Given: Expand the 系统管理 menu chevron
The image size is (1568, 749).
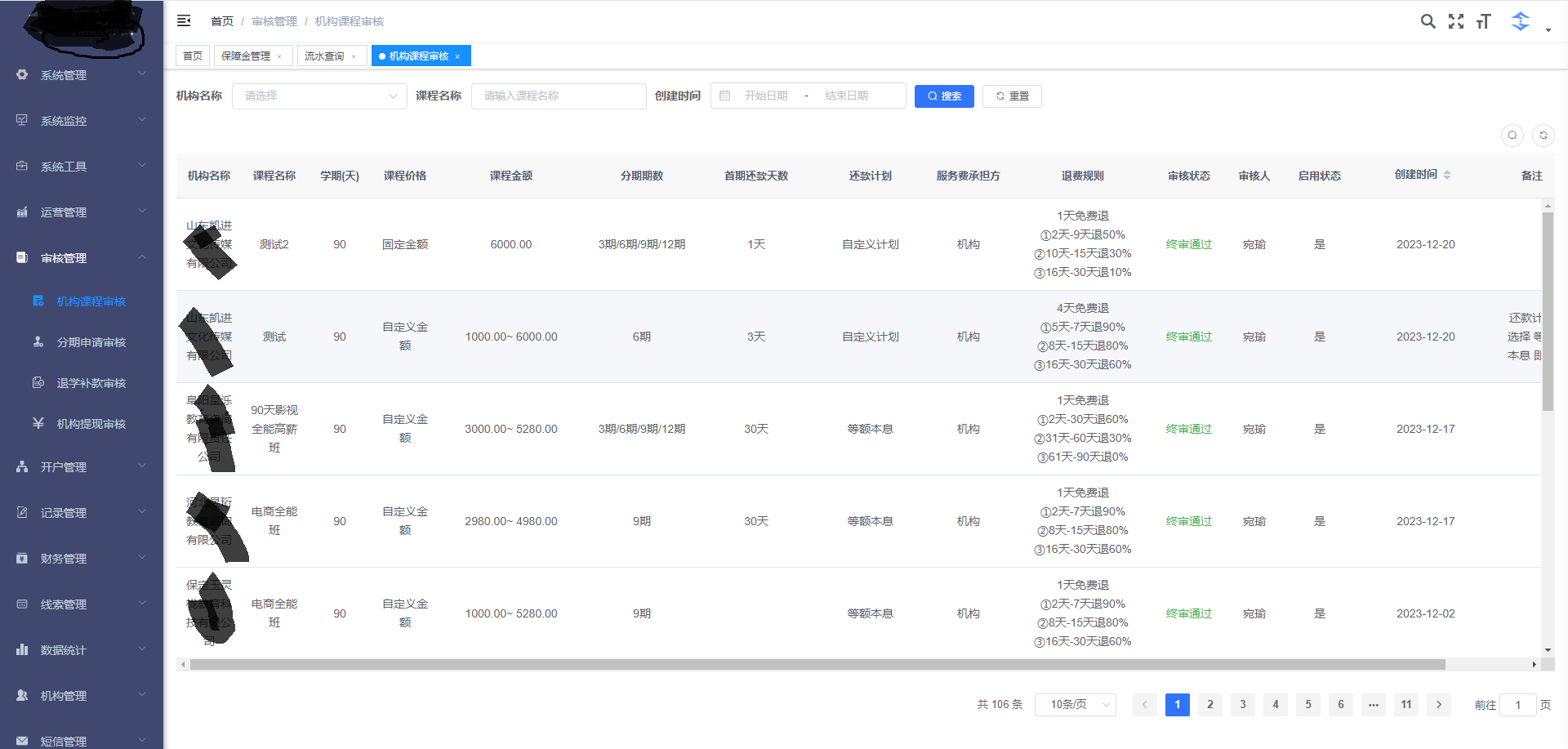Looking at the screenshot, I should pyautogui.click(x=142, y=74).
